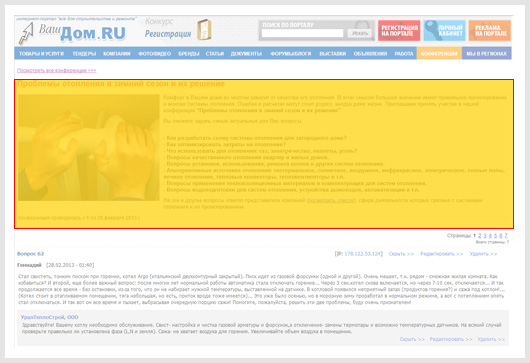Open Реклама на портале orange button
Viewport: 530px width, 363px height.
(489, 30)
